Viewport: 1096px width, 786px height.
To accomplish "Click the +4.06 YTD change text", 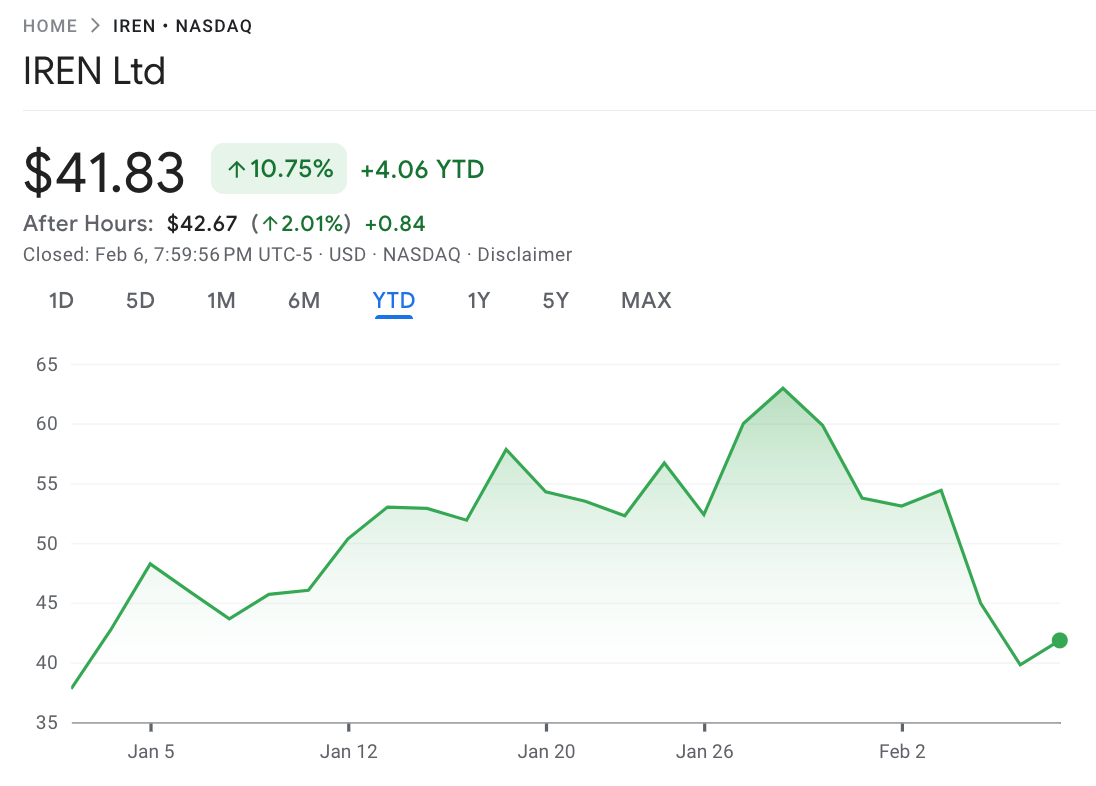I will (x=422, y=169).
